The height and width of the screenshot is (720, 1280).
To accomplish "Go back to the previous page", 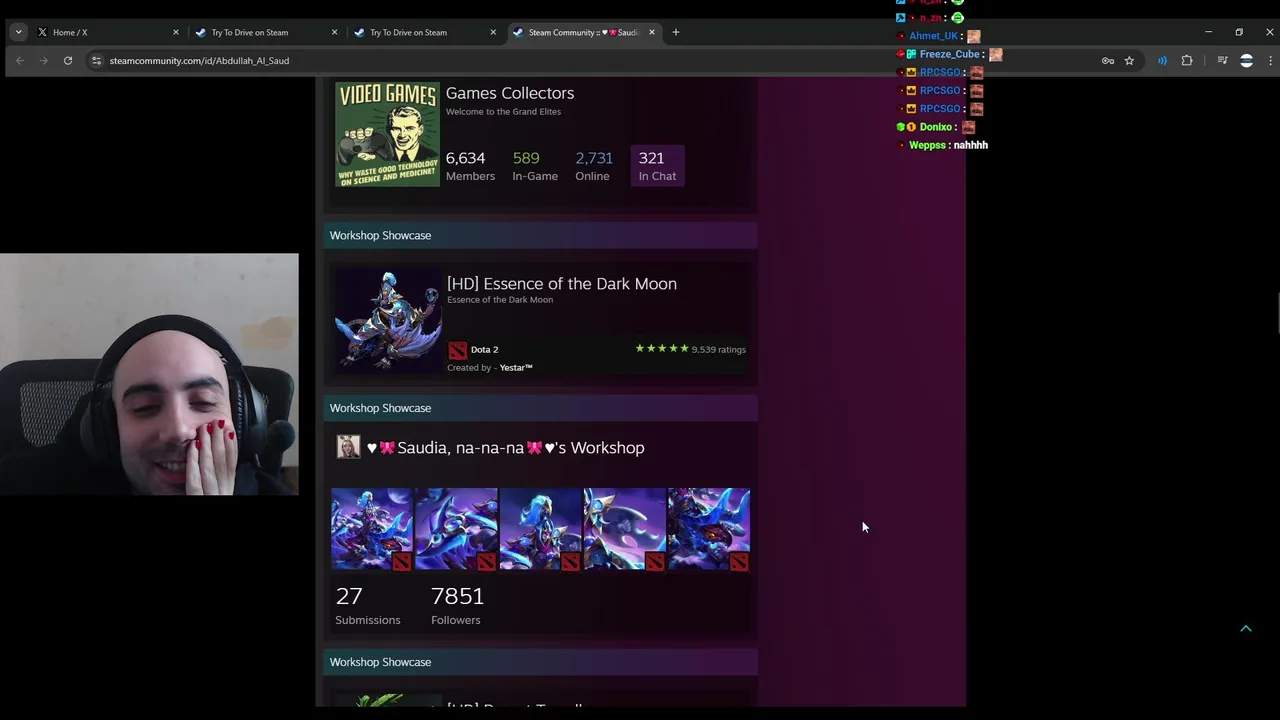I will click(19, 61).
